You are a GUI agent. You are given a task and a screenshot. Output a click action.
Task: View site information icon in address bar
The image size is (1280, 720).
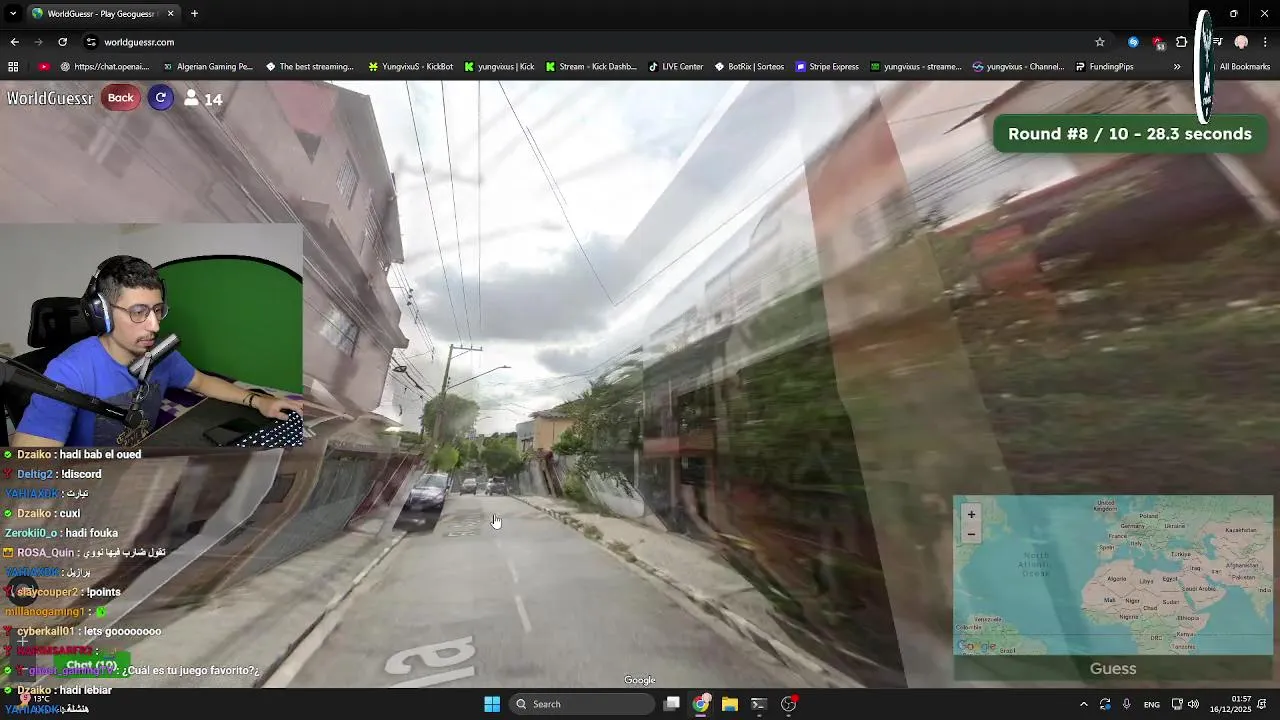91,42
